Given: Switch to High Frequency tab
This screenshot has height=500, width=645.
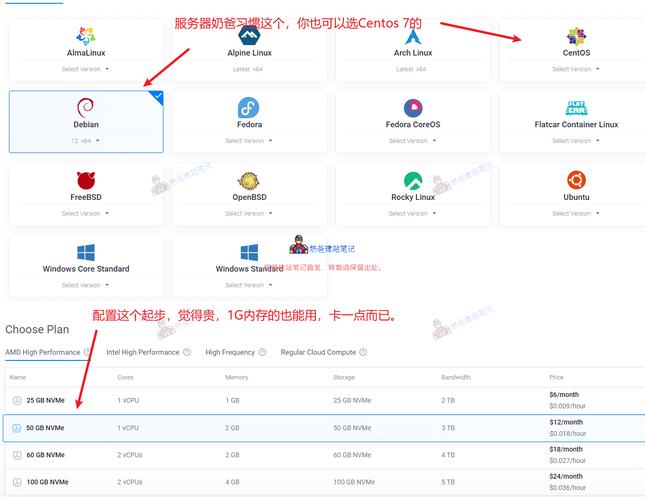Looking at the screenshot, I should 230,352.
